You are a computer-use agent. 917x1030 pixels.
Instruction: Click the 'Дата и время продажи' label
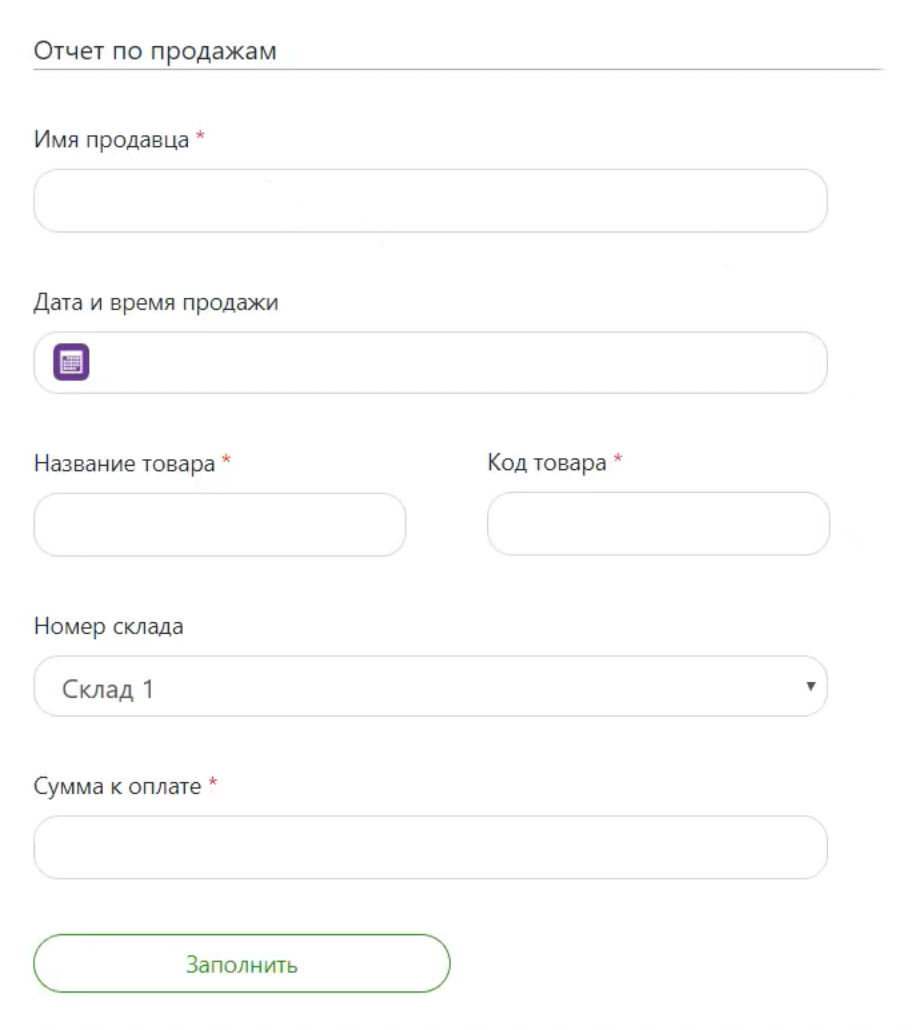pyautogui.click(x=156, y=303)
